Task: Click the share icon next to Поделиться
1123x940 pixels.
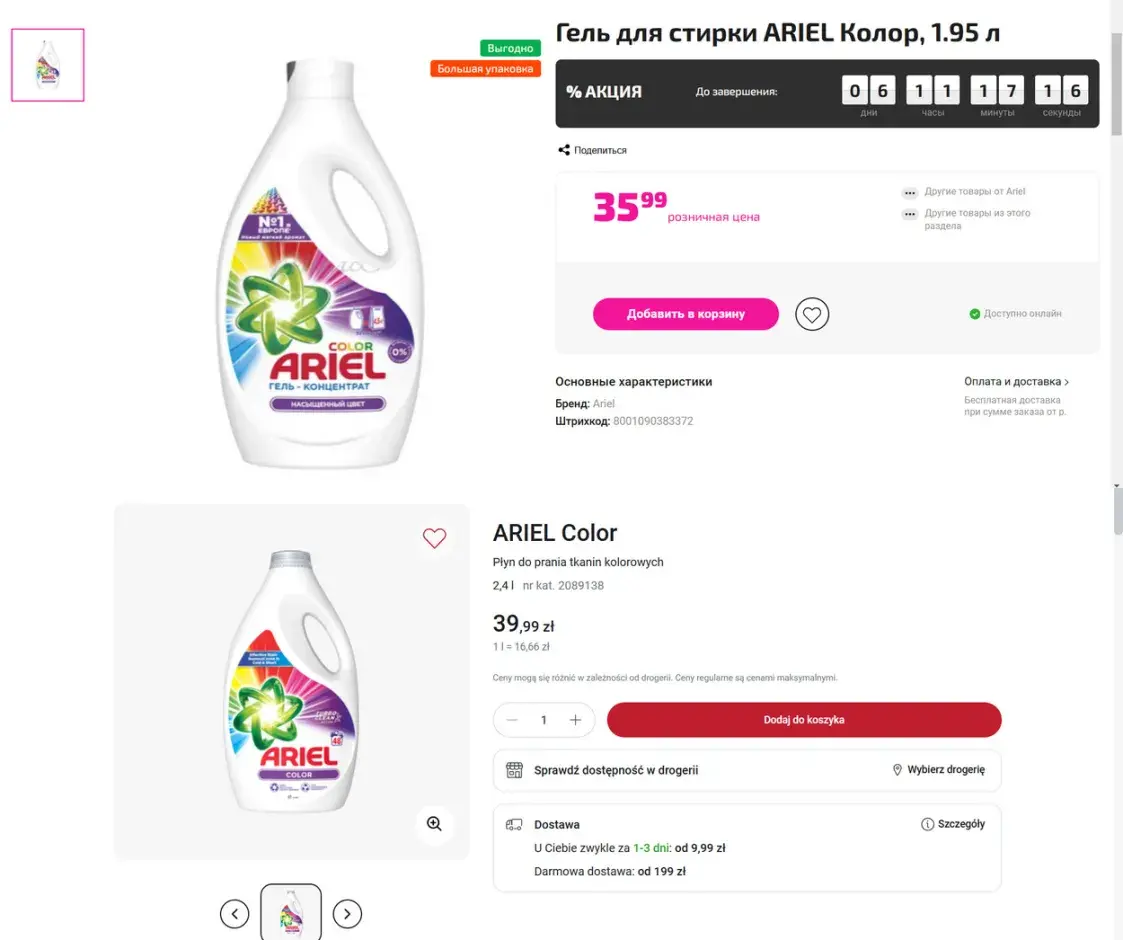Action: click(x=564, y=150)
